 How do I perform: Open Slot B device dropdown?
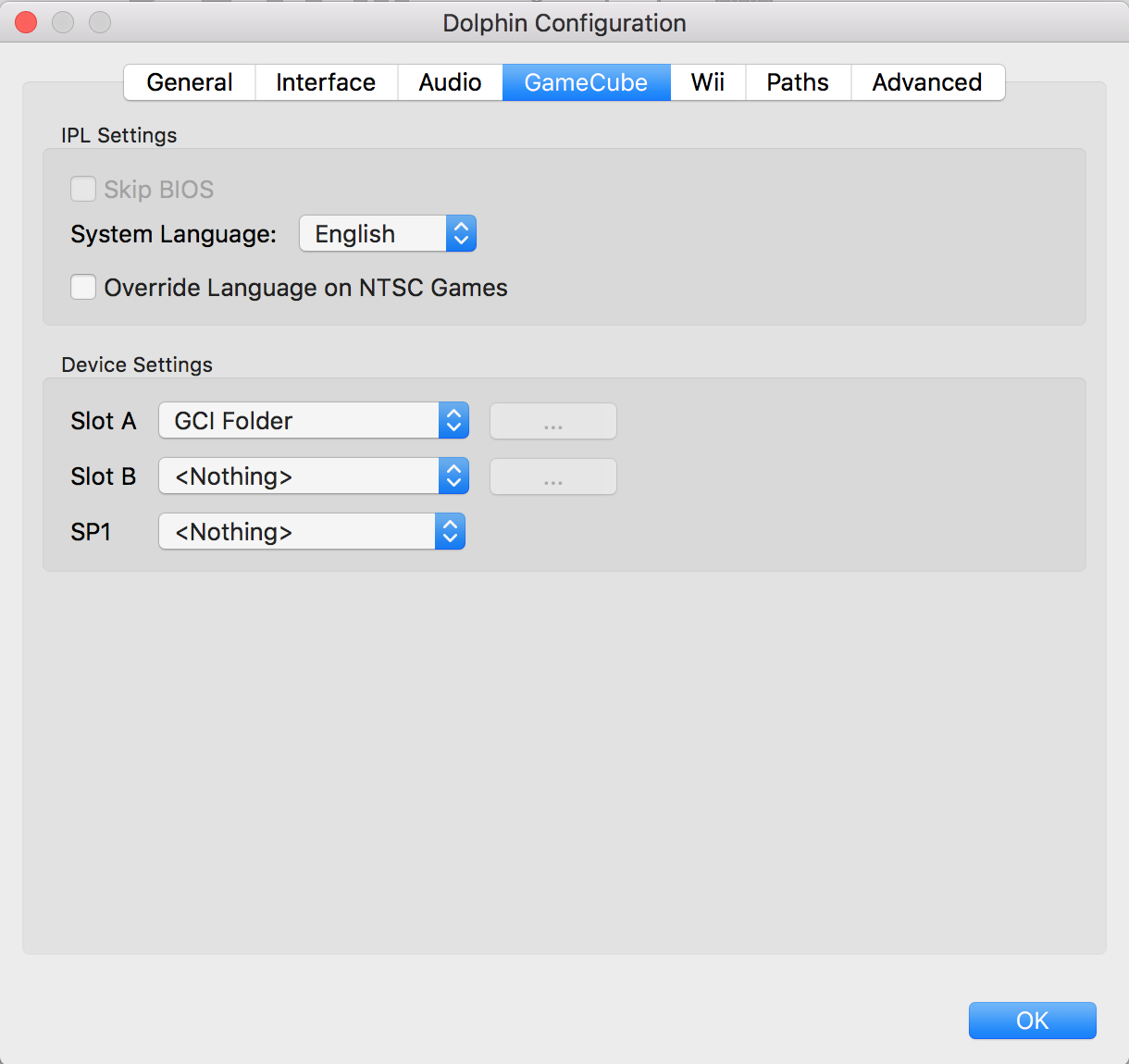pos(314,476)
